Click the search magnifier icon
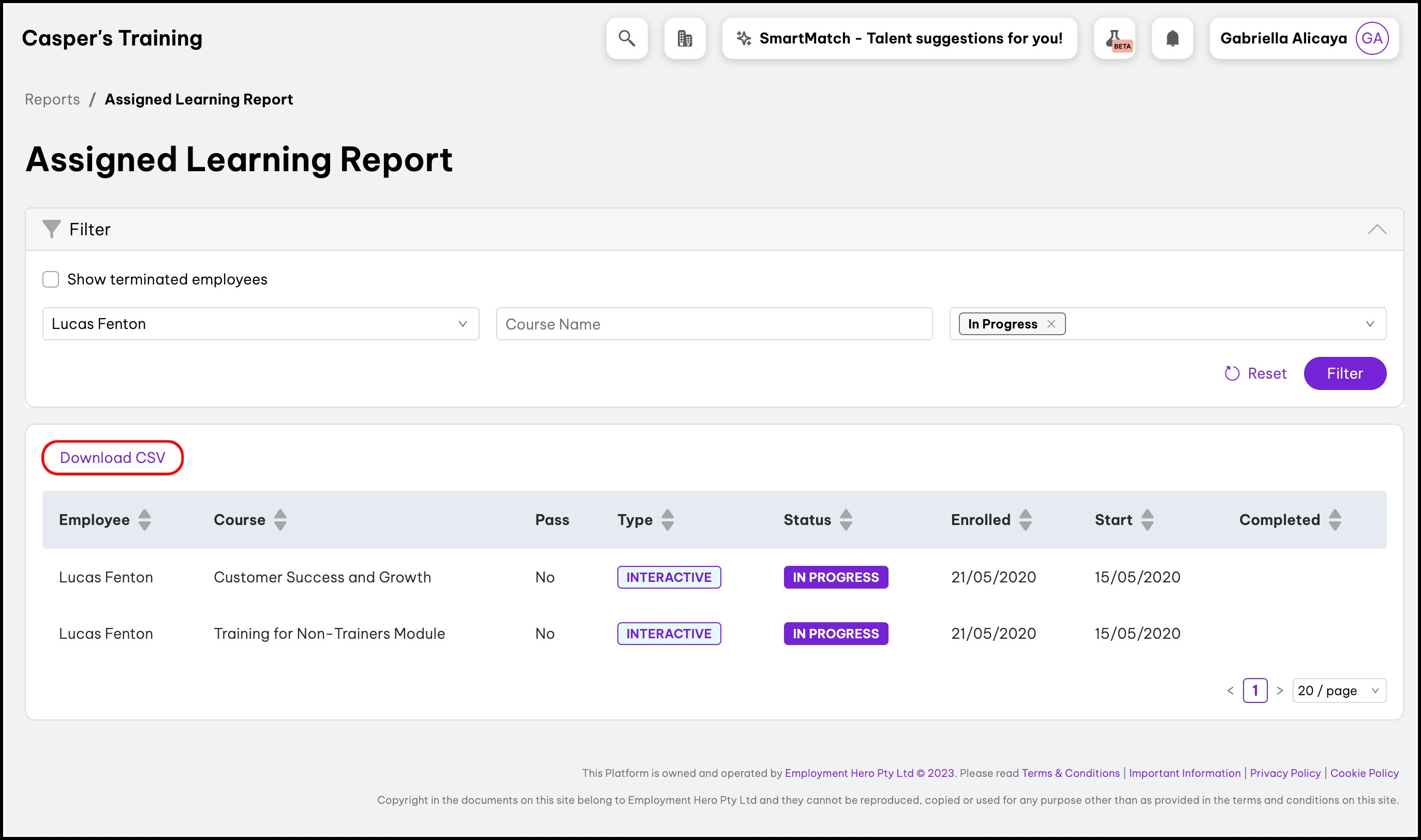 627,38
